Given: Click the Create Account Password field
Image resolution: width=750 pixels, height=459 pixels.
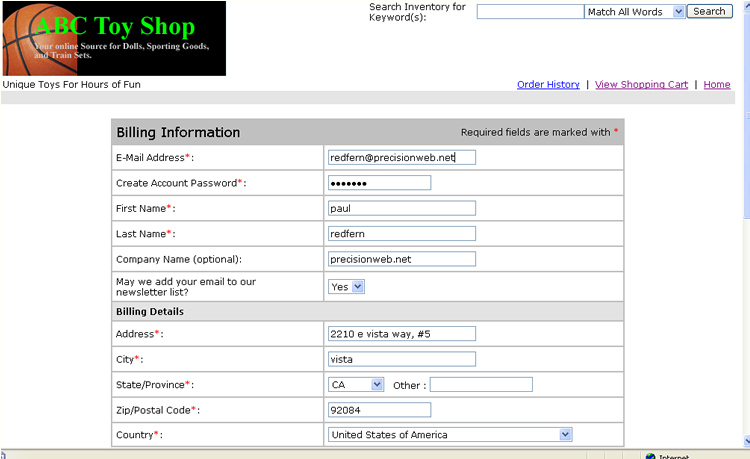Looking at the screenshot, I should (379, 183).
